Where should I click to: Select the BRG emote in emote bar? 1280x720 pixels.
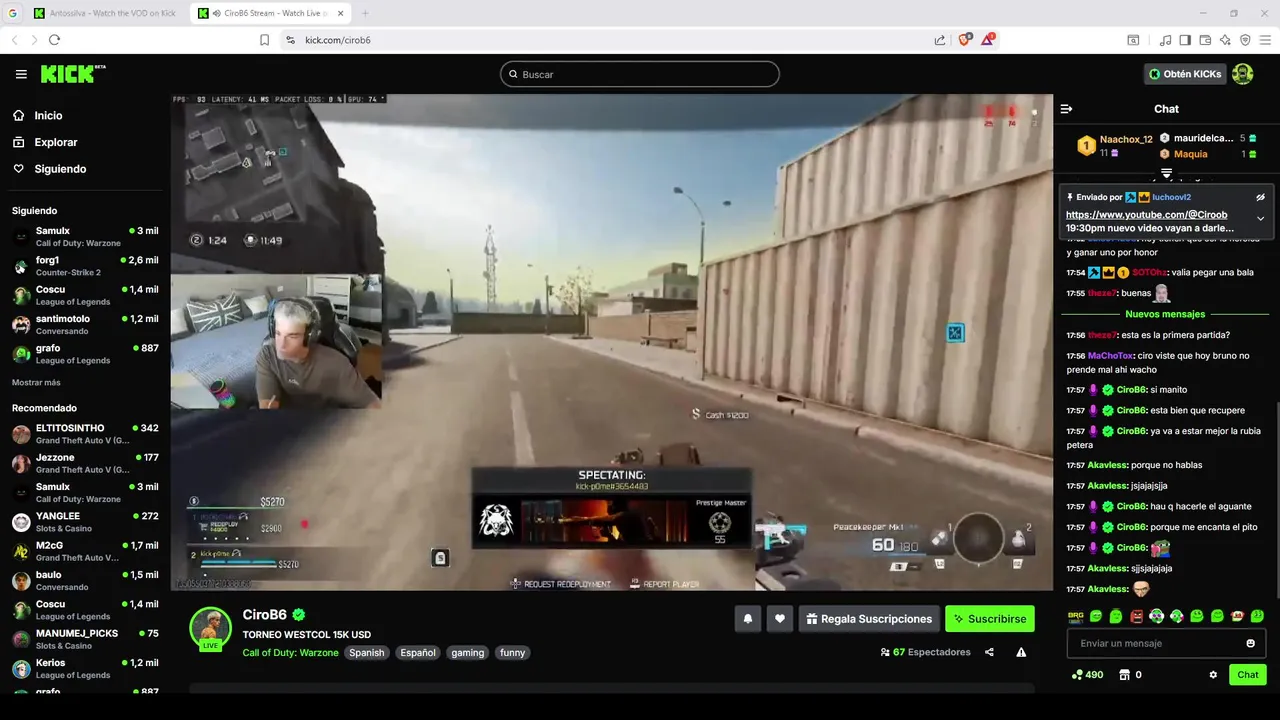pos(1076,616)
